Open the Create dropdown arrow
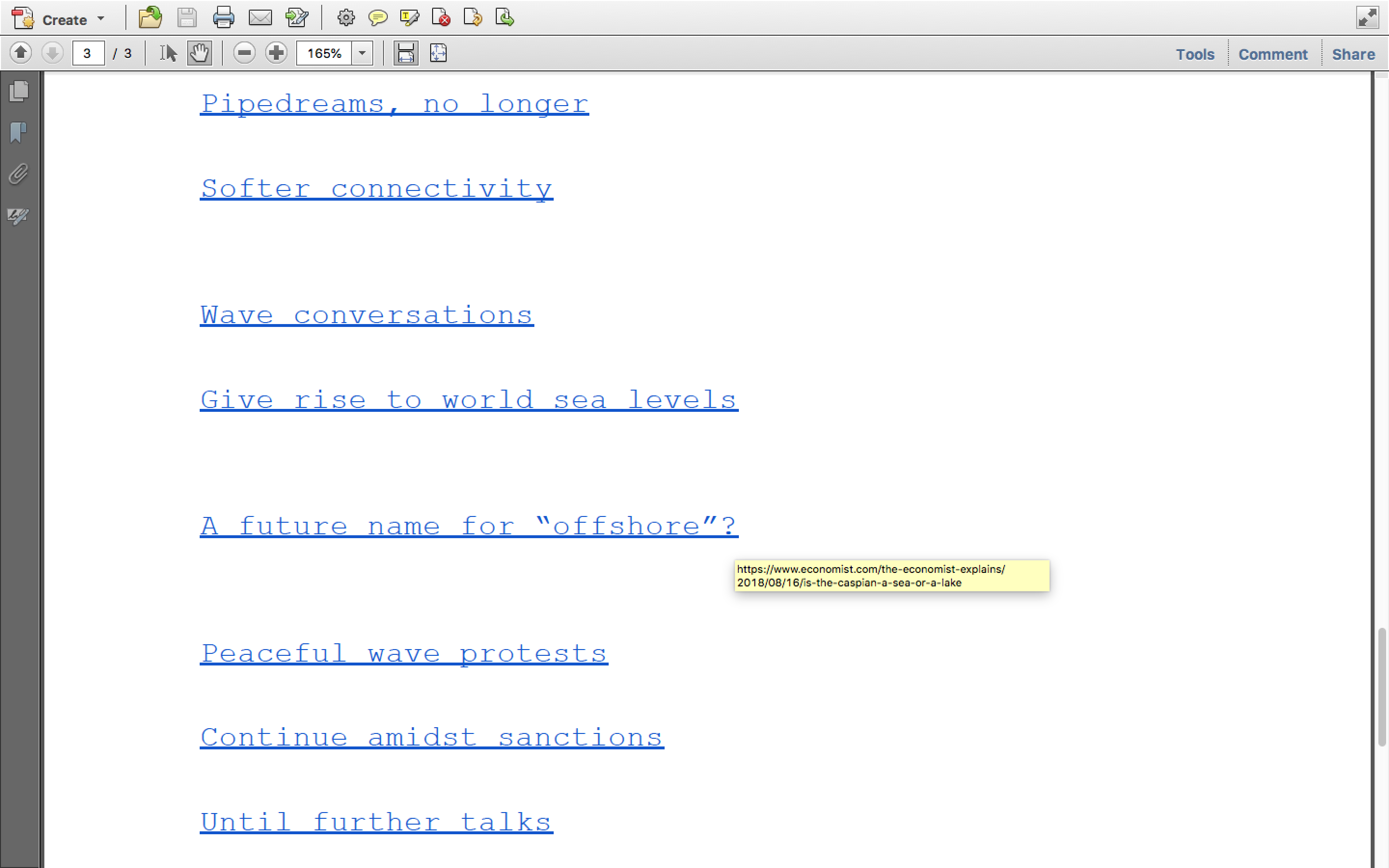This screenshot has width=1389, height=868. click(101, 19)
